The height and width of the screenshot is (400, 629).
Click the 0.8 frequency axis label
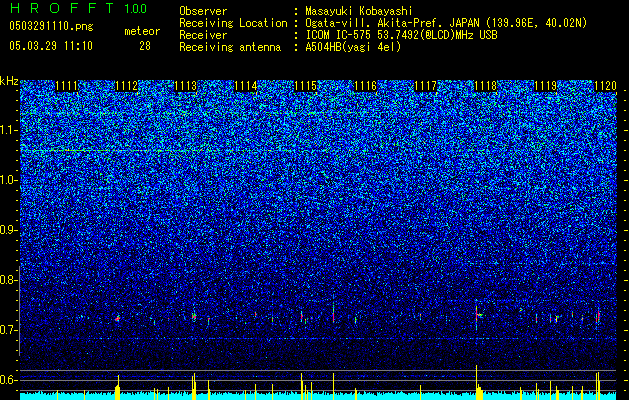tap(9, 280)
